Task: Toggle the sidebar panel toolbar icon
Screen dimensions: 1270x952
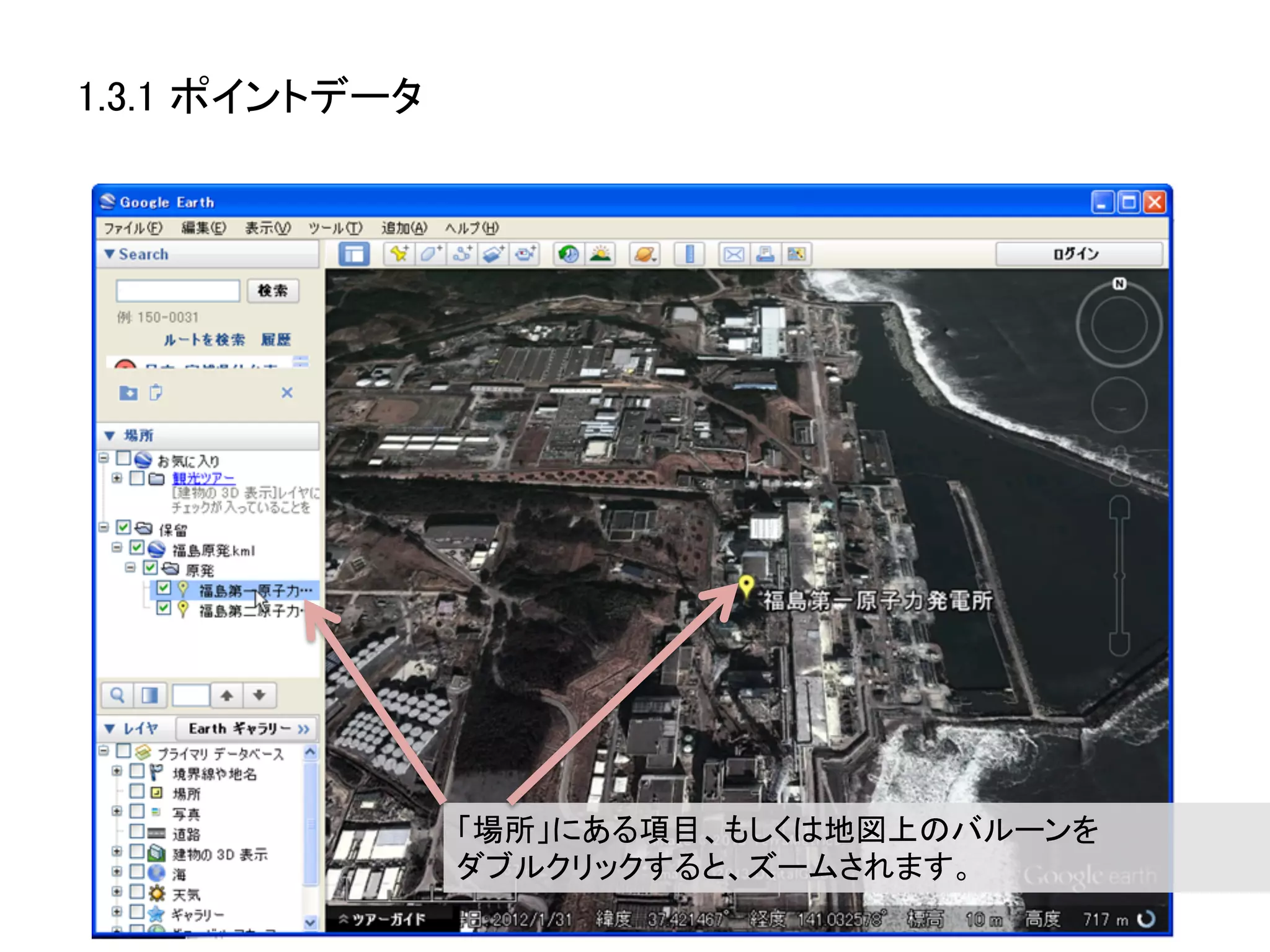Action: click(x=354, y=254)
